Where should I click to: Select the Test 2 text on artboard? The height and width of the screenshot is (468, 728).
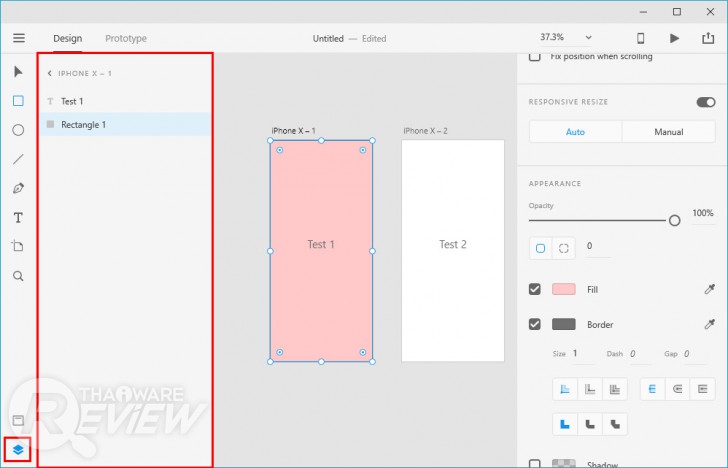point(453,244)
